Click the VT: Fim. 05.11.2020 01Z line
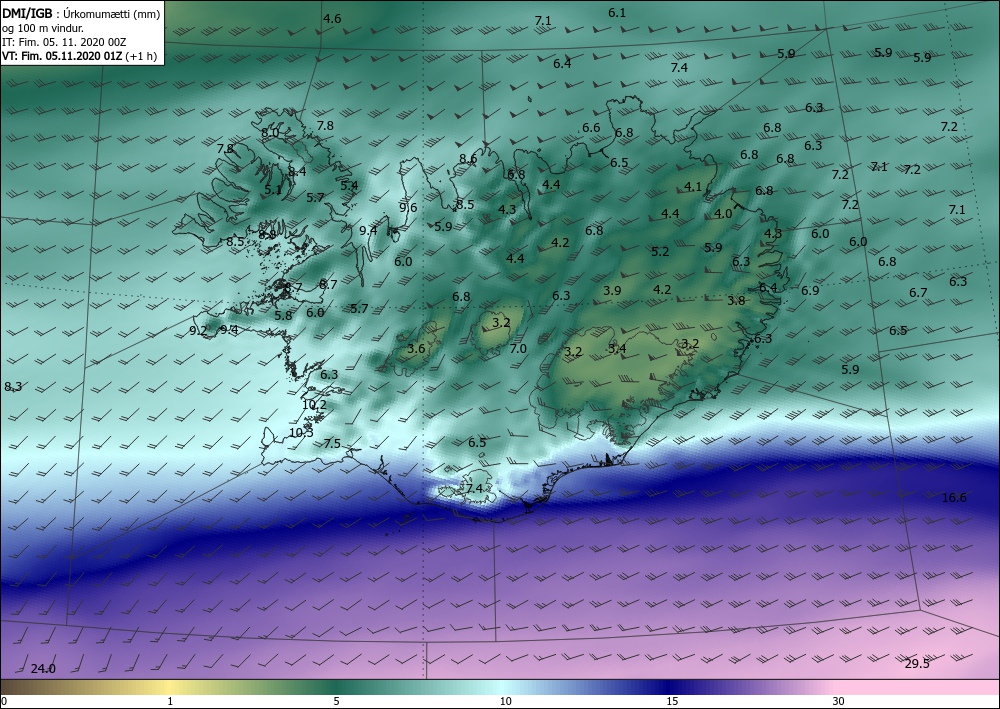Image resolution: width=1000 pixels, height=709 pixels. tap(80, 56)
